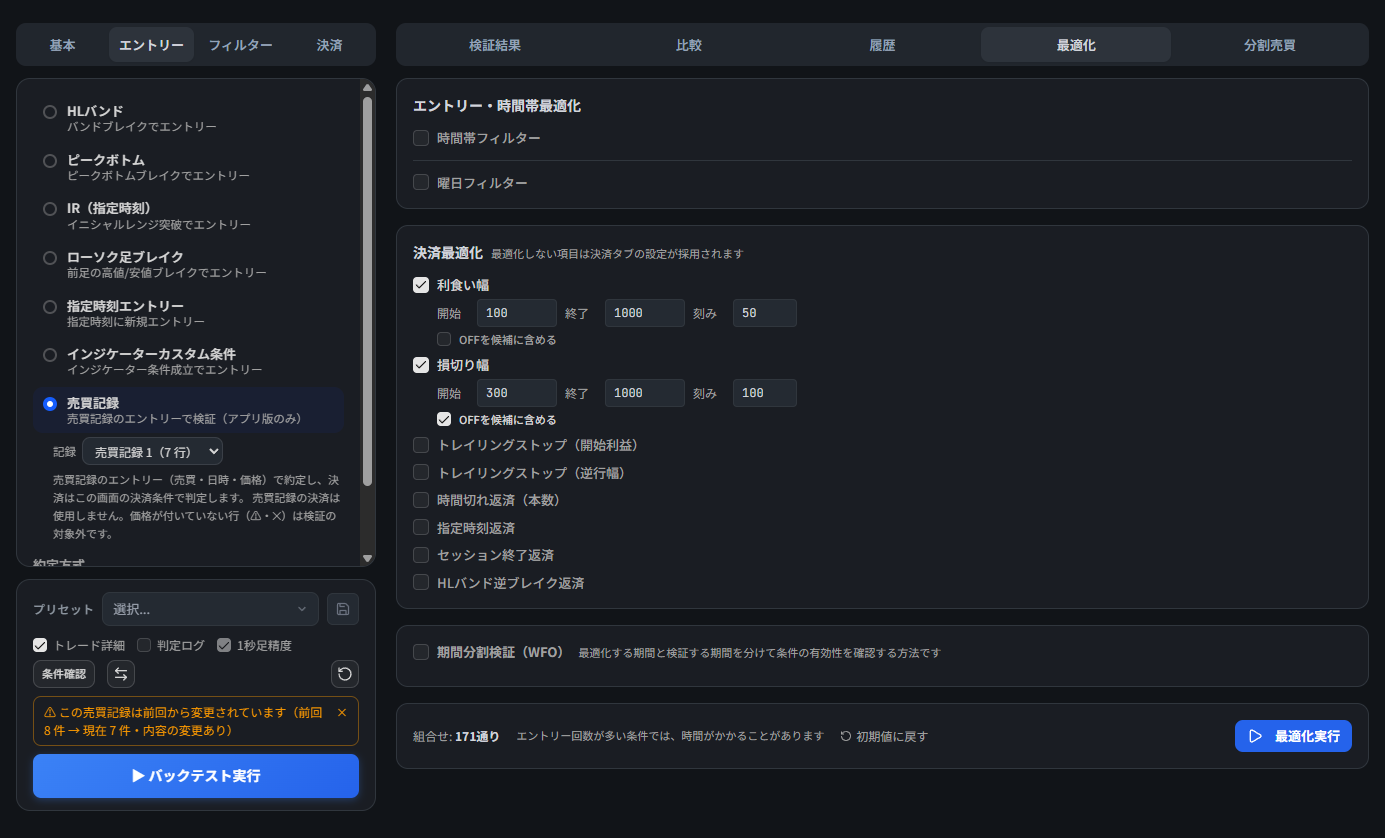Tick the セッション終了返済 checkbox
The width and height of the screenshot is (1385, 838).
tap(421, 555)
